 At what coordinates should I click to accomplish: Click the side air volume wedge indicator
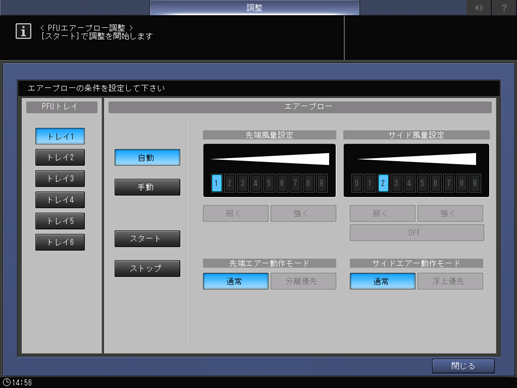417,159
